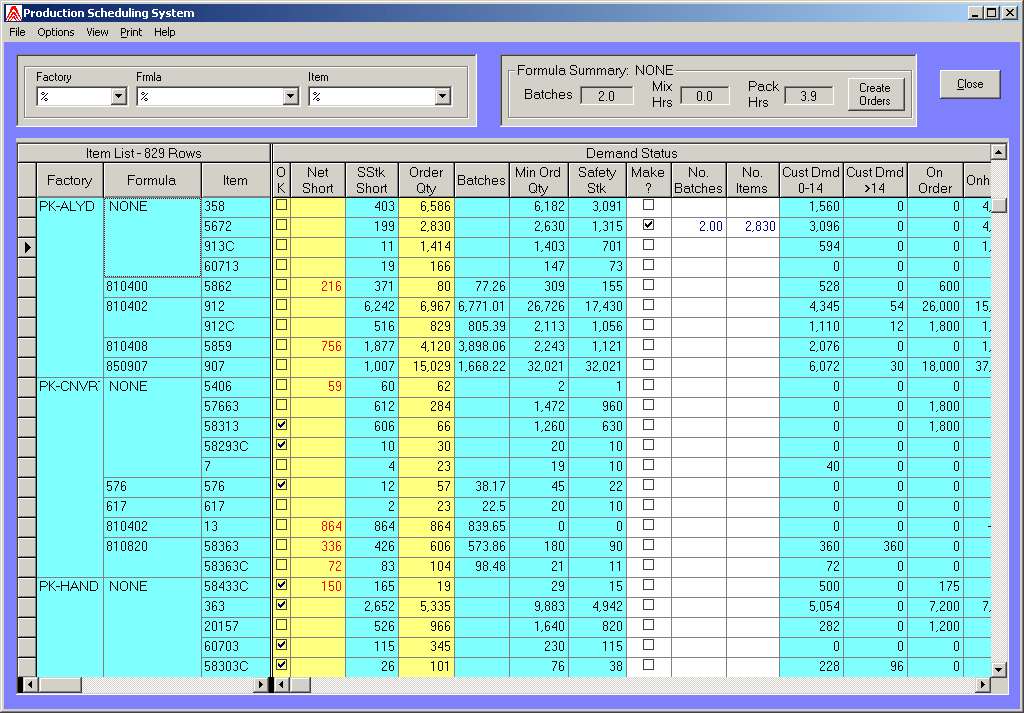The width and height of the screenshot is (1024, 713).
Task: Select the PK-ALYD factory cell
Action: tap(70, 287)
